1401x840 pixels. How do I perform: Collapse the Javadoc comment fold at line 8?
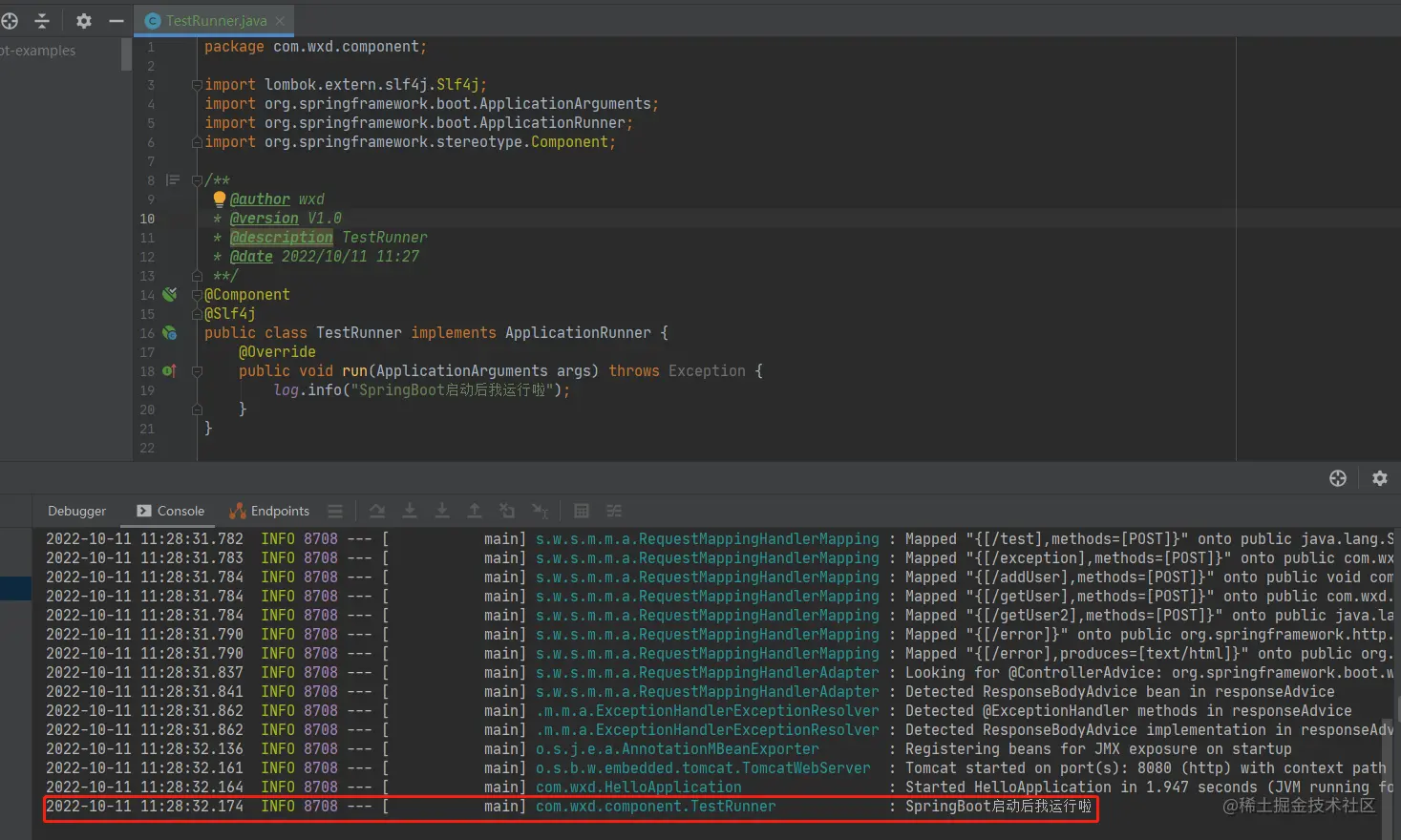pos(197,179)
